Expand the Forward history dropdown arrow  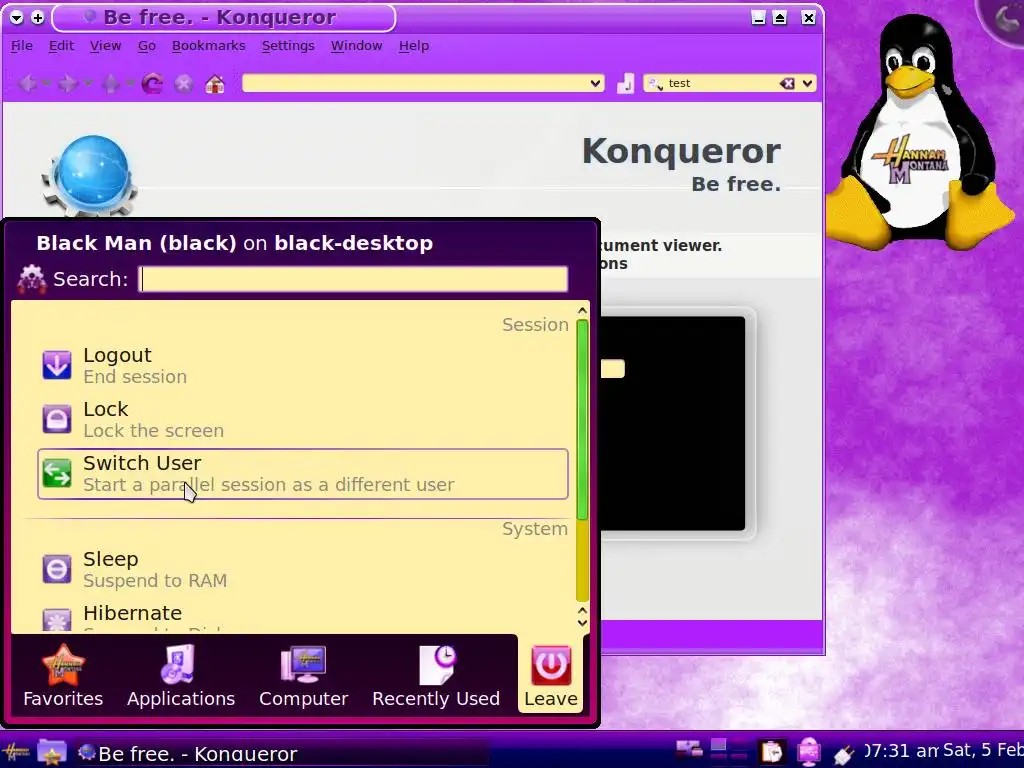click(88, 84)
